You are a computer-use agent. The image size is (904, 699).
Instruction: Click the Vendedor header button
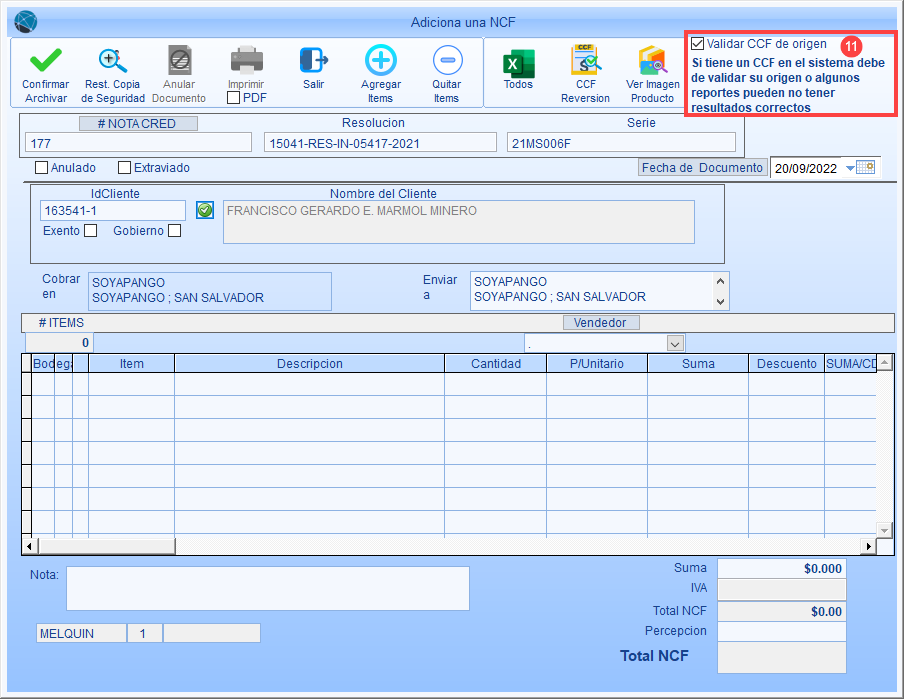(x=601, y=323)
